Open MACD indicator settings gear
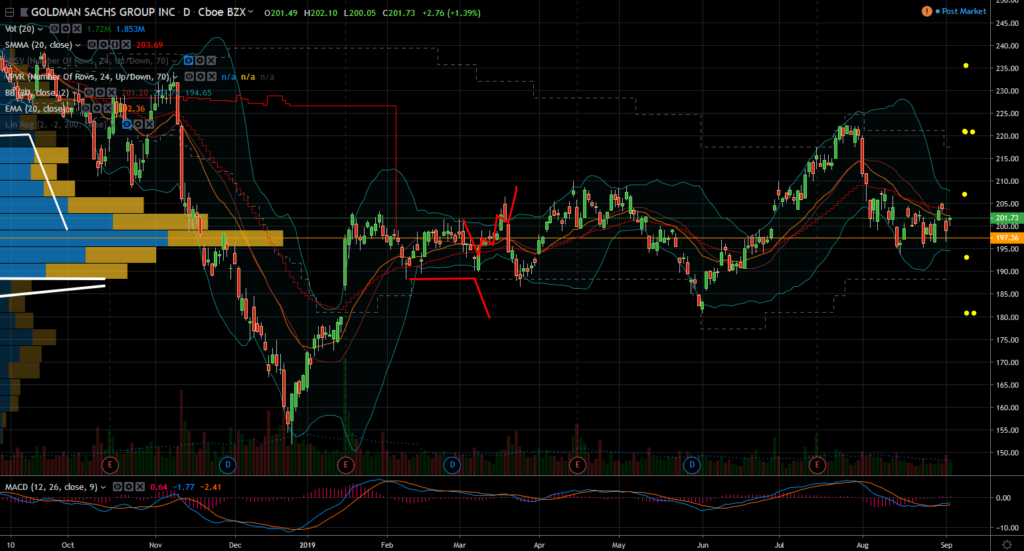 129,487
